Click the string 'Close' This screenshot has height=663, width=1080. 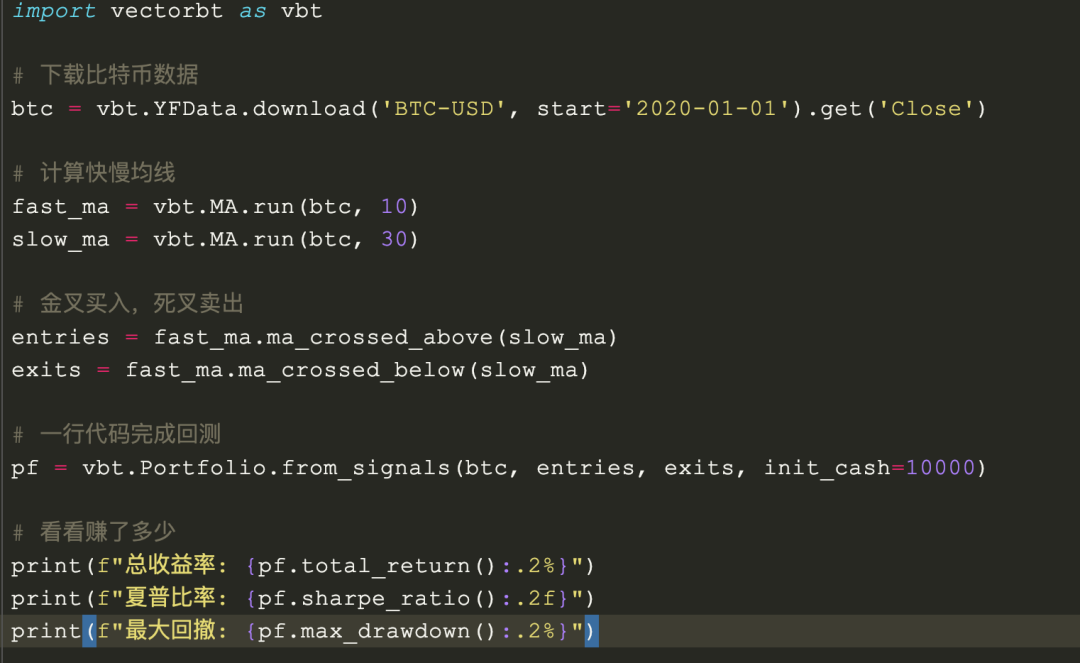pos(926,109)
